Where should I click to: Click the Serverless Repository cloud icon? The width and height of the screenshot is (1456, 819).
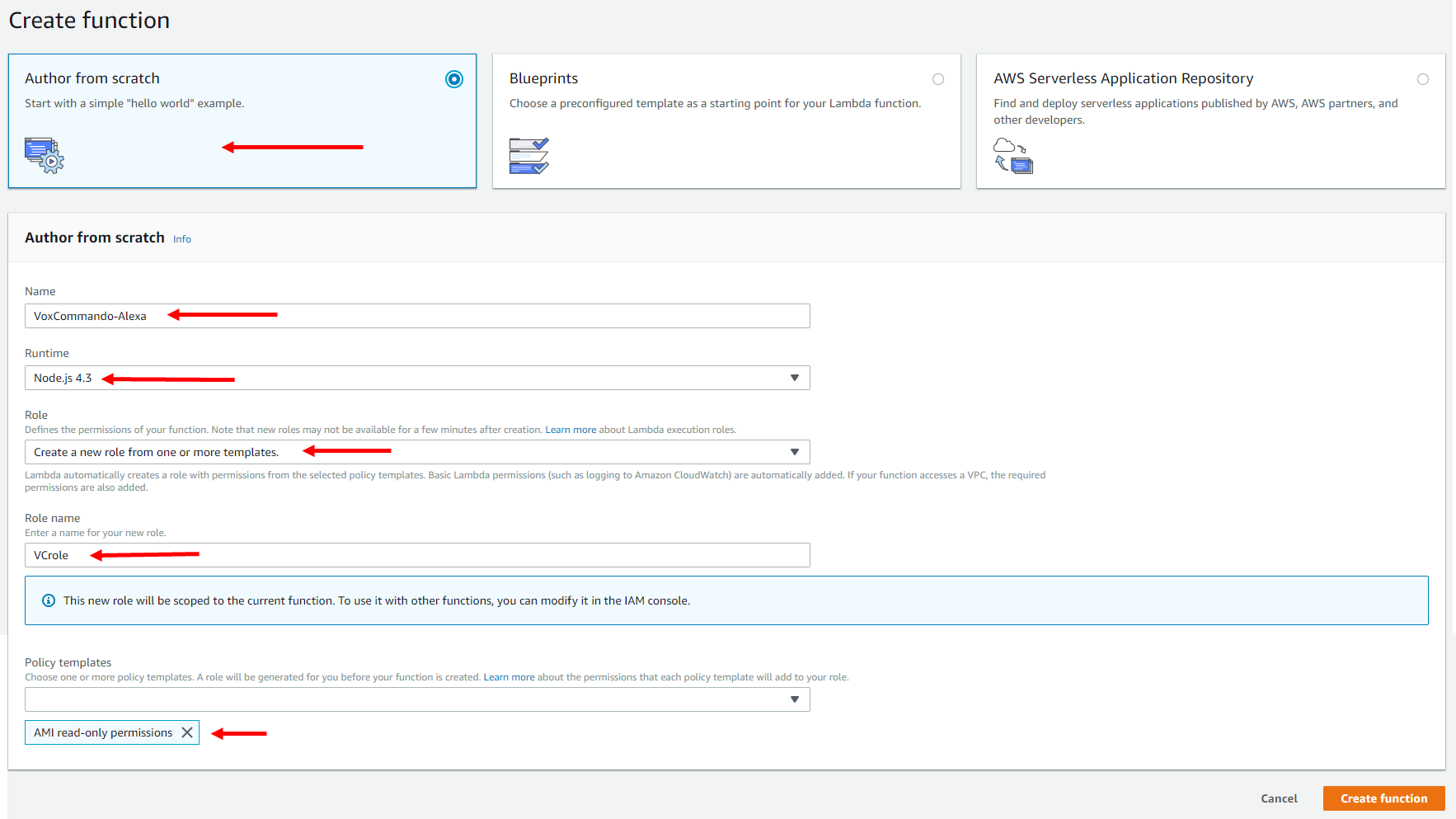1013,155
